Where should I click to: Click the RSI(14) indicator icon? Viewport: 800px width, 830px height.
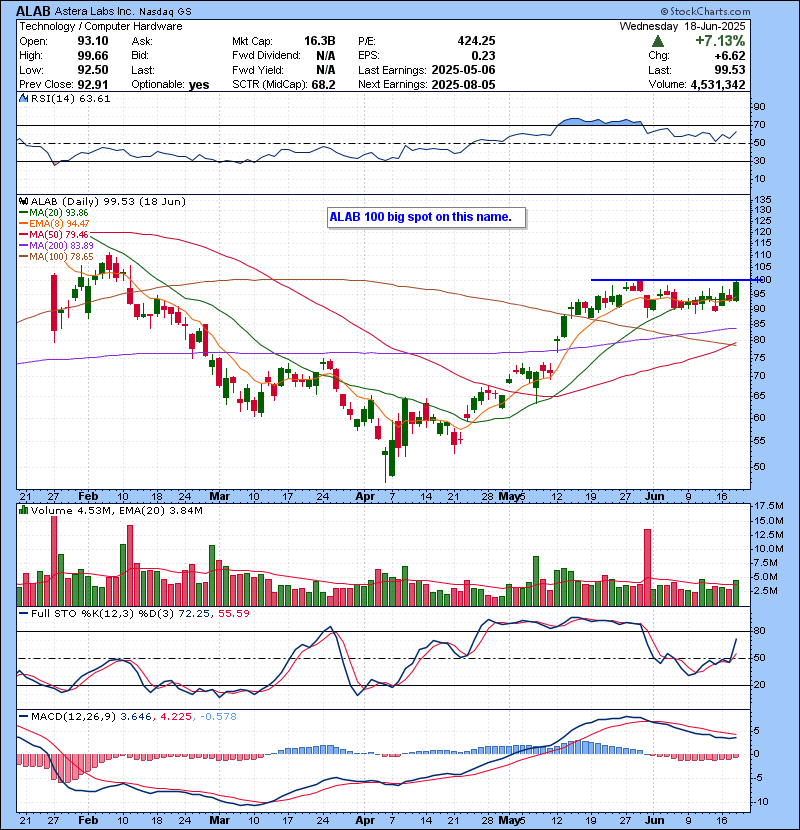pyautogui.click(x=24, y=98)
